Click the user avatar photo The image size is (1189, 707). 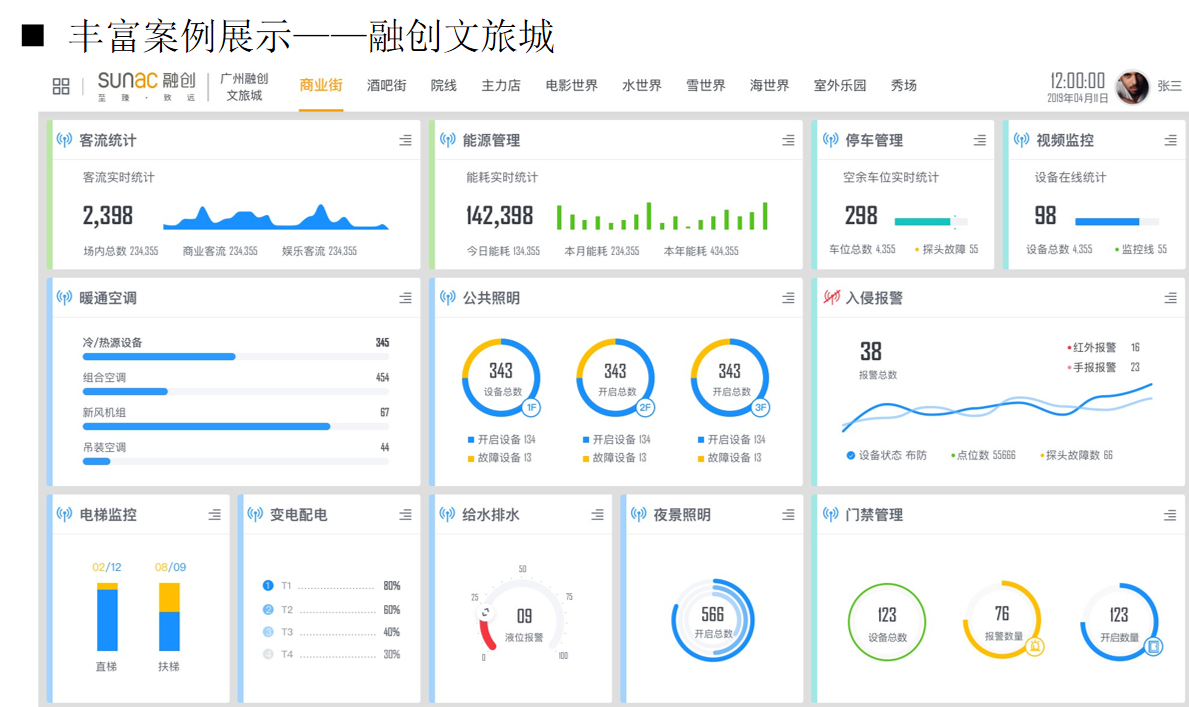[1132, 87]
